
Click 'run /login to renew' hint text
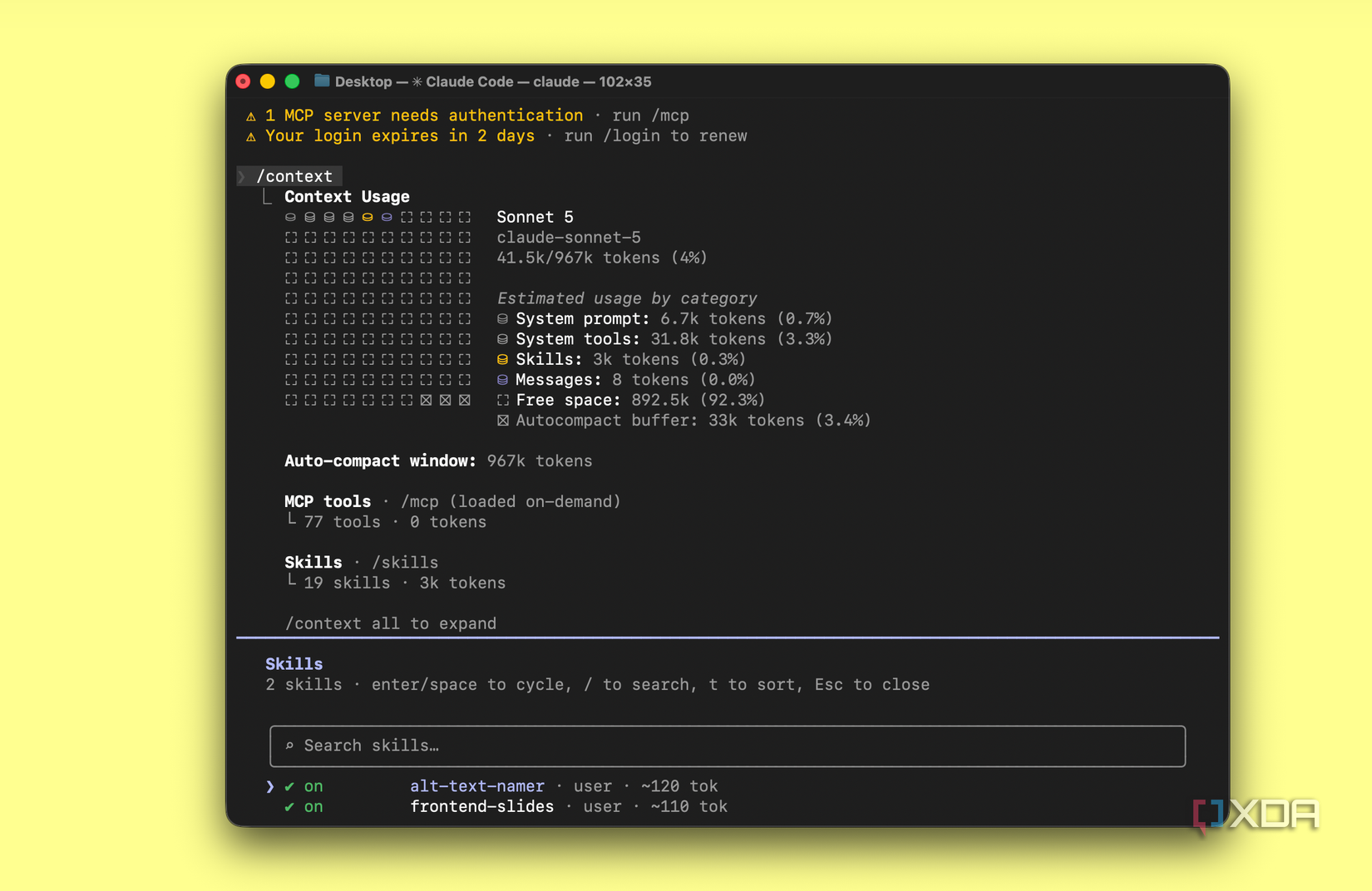click(655, 136)
